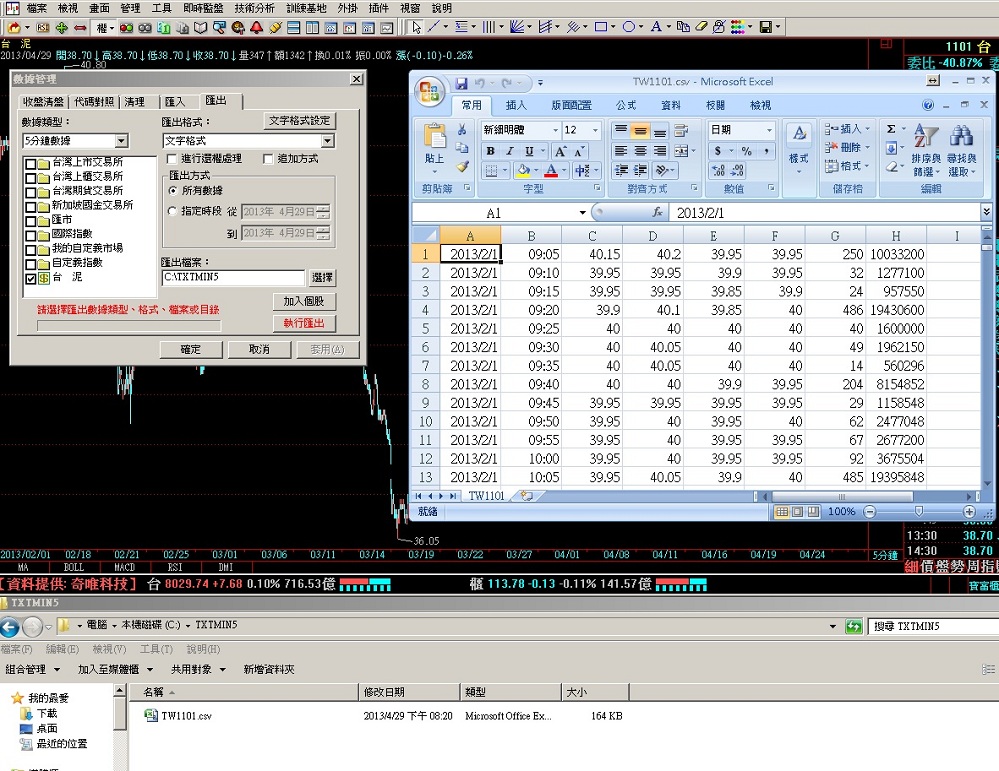Enable the 進行還權處理 checkbox
Screen dimensions: 999x771
(171, 159)
